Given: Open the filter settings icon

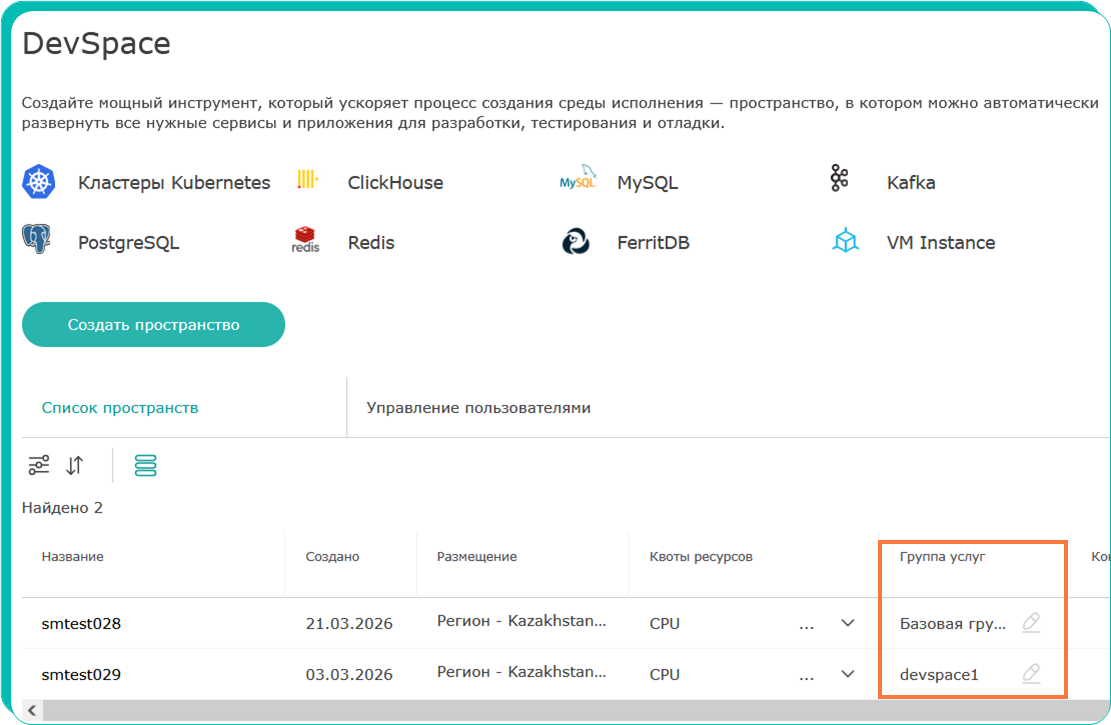Looking at the screenshot, I should tap(39, 465).
